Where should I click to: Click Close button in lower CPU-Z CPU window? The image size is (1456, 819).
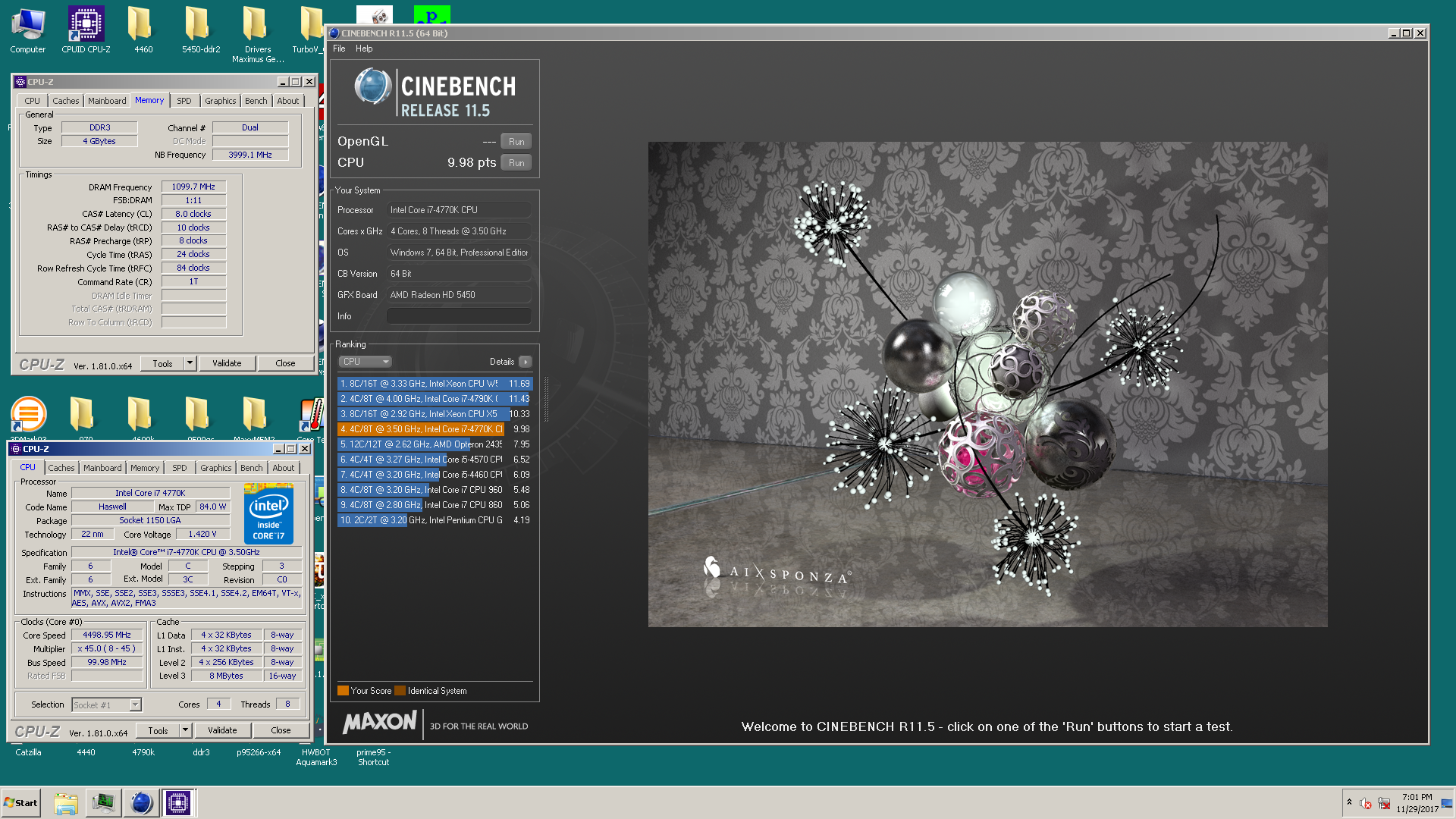tap(281, 730)
